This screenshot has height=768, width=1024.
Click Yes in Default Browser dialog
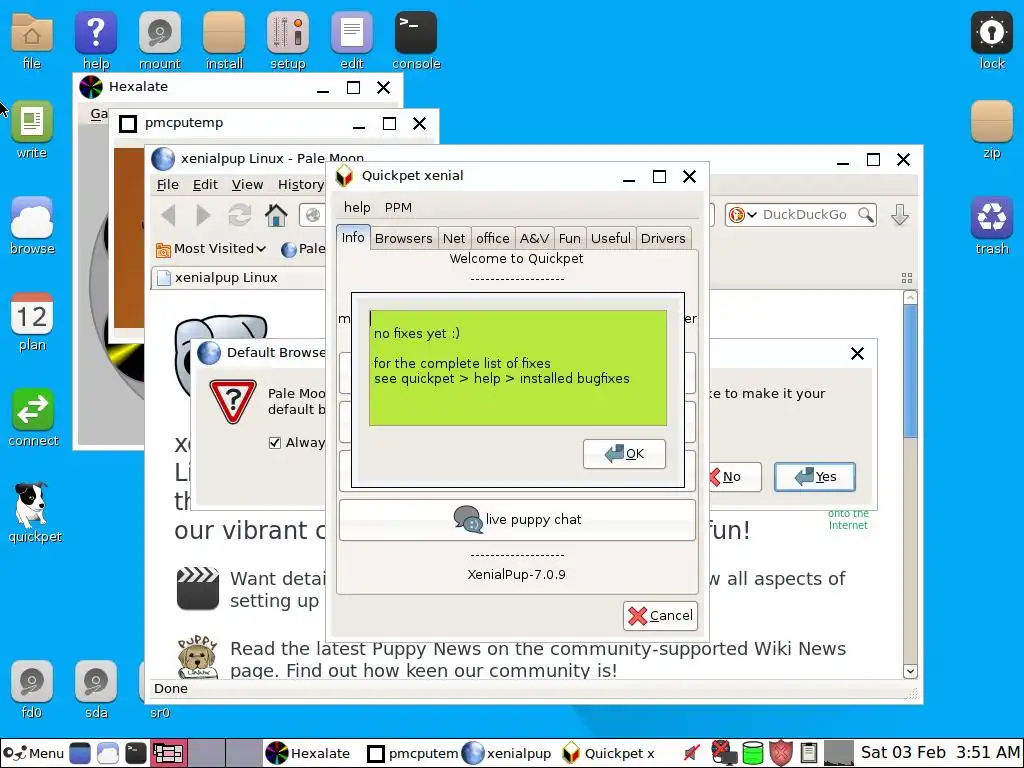pyautogui.click(x=814, y=477)
